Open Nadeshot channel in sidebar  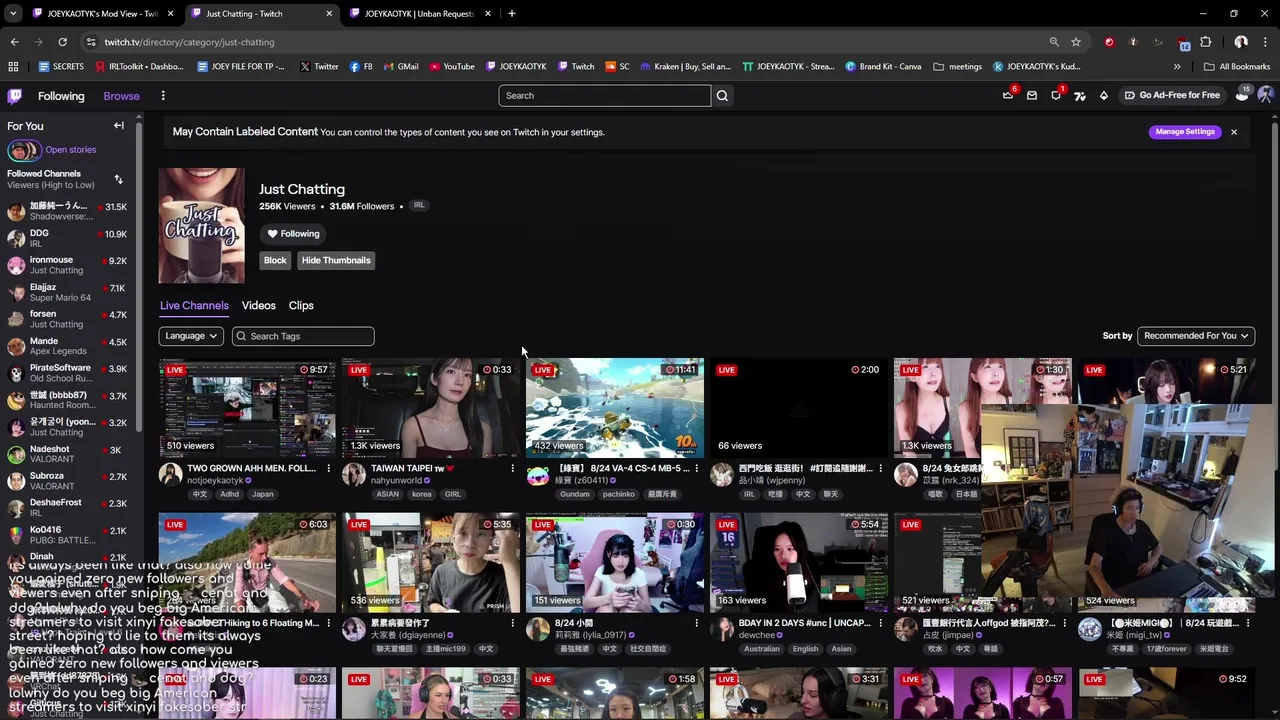click(67, 454)
